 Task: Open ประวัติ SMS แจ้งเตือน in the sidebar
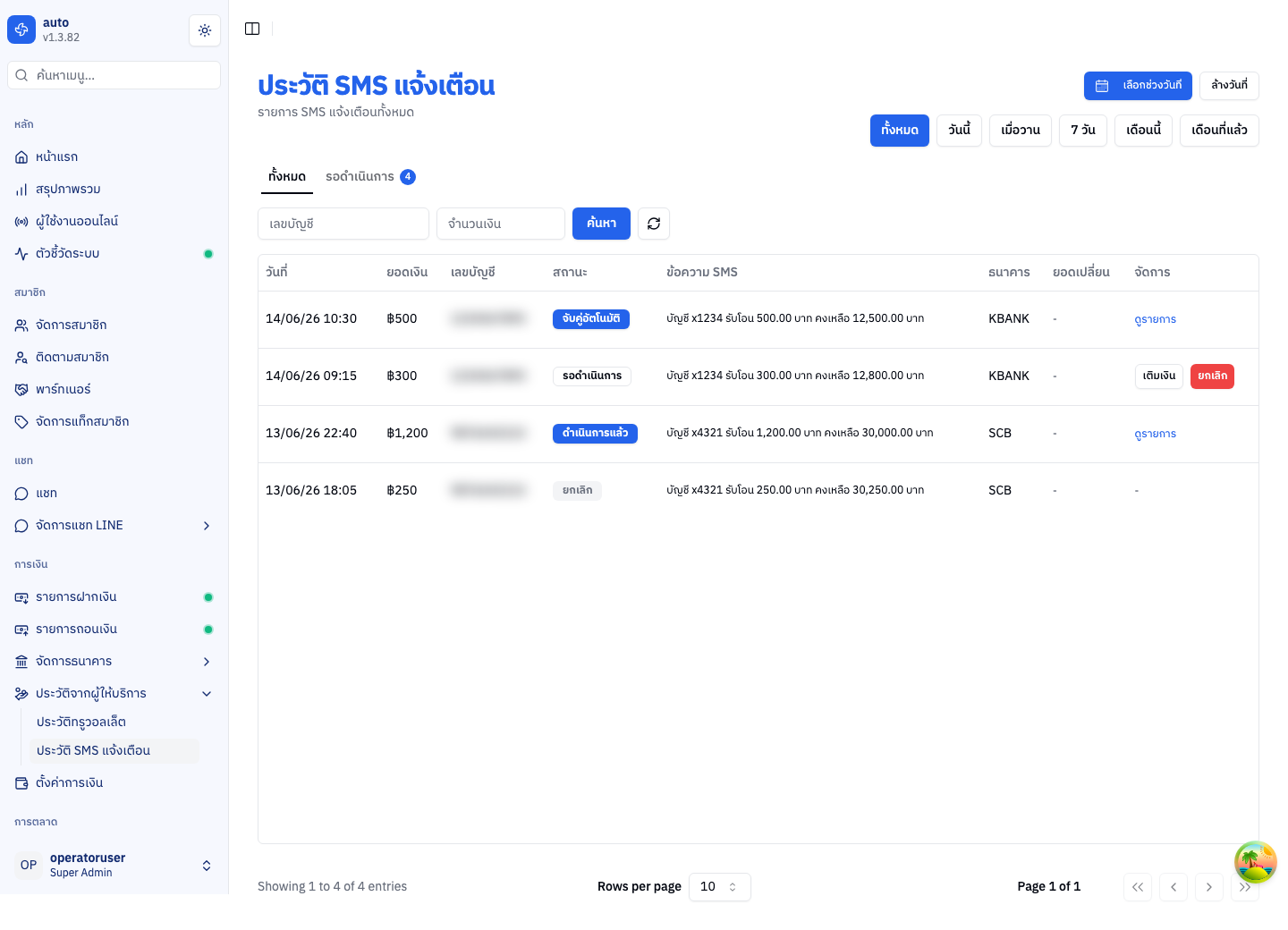coord(114,751)
